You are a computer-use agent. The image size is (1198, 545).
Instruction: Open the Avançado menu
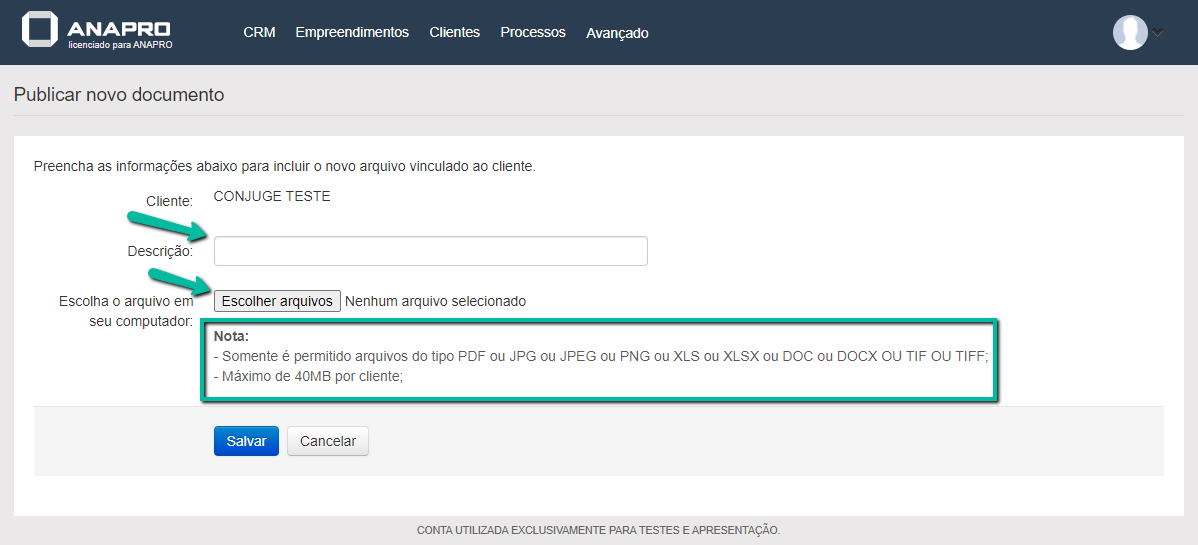(617, 33)
